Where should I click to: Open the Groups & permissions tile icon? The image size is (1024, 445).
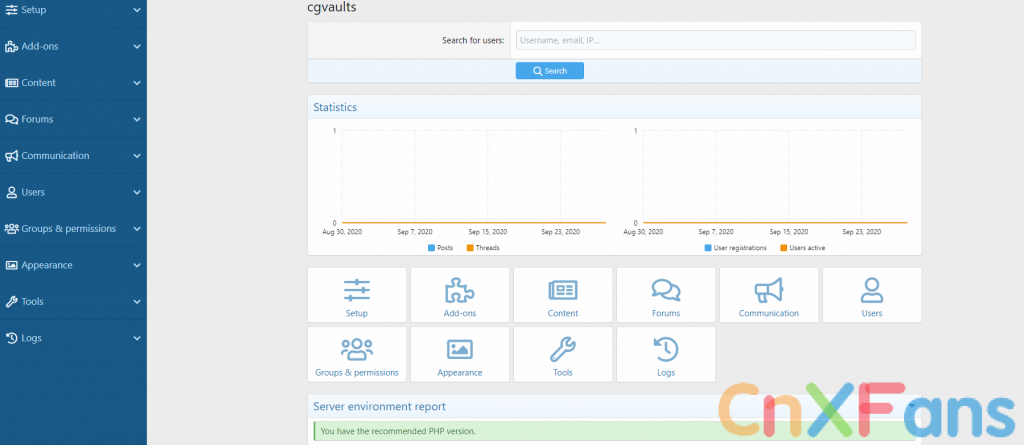[x=357, y=350]
